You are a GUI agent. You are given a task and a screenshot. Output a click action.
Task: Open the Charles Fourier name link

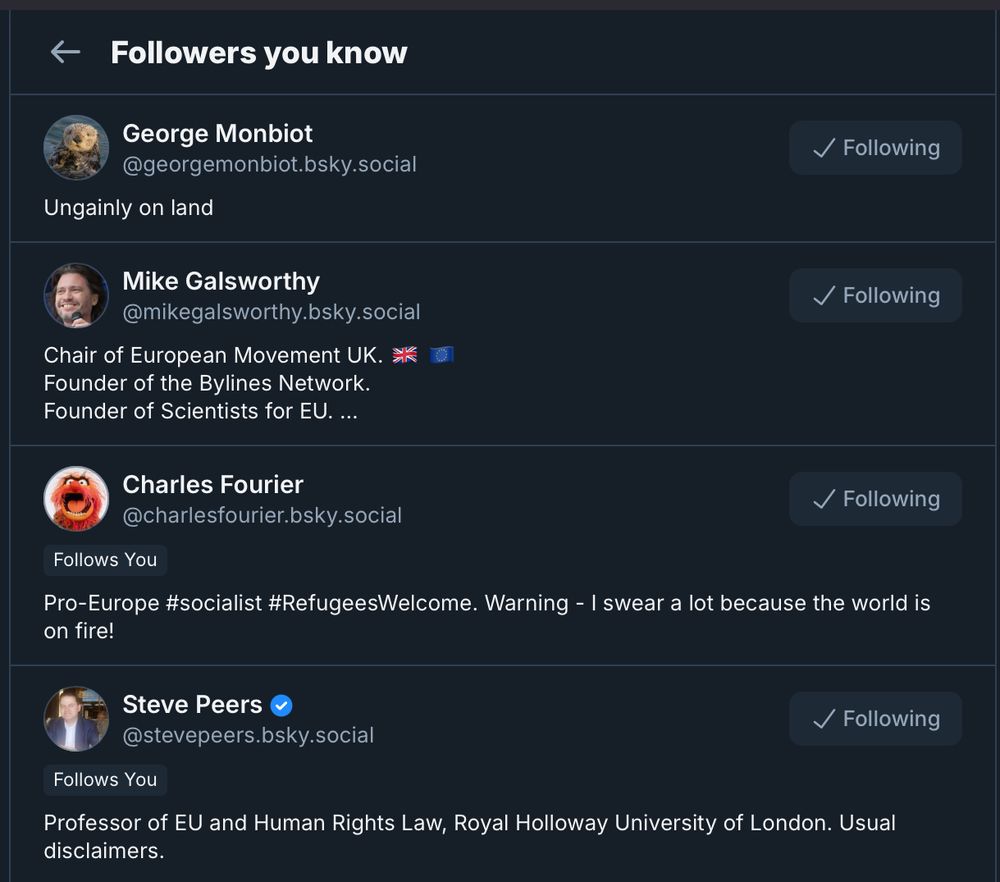coord(213,485)
